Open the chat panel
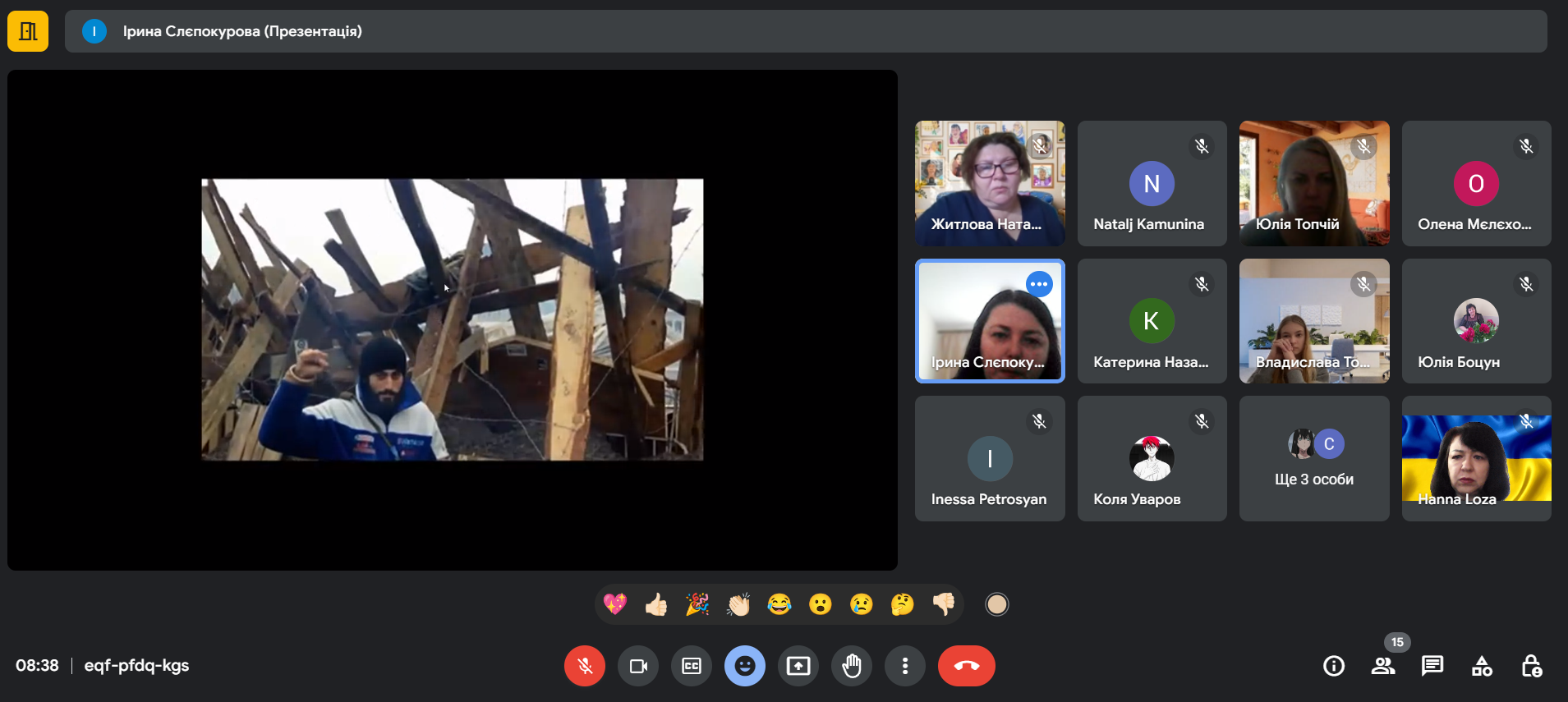 [1432, 666]
